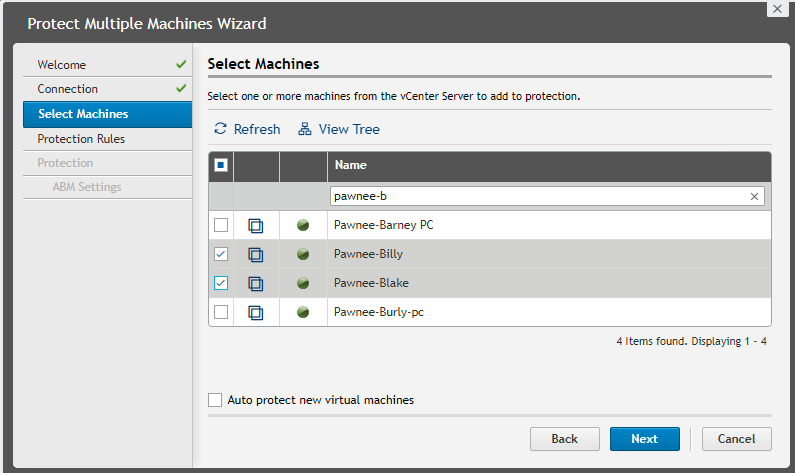Cancel the wizard
Viewport: 795px width, 473px height.
[737, 439]
